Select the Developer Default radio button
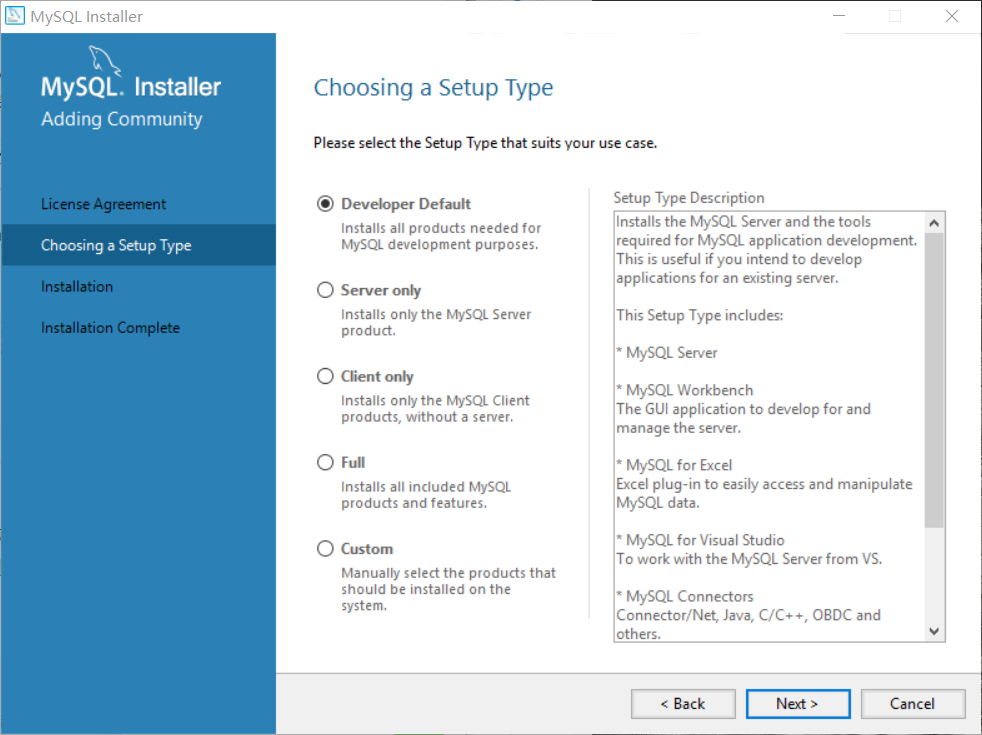This screenshot has width=982, height=735. (324, 203)
